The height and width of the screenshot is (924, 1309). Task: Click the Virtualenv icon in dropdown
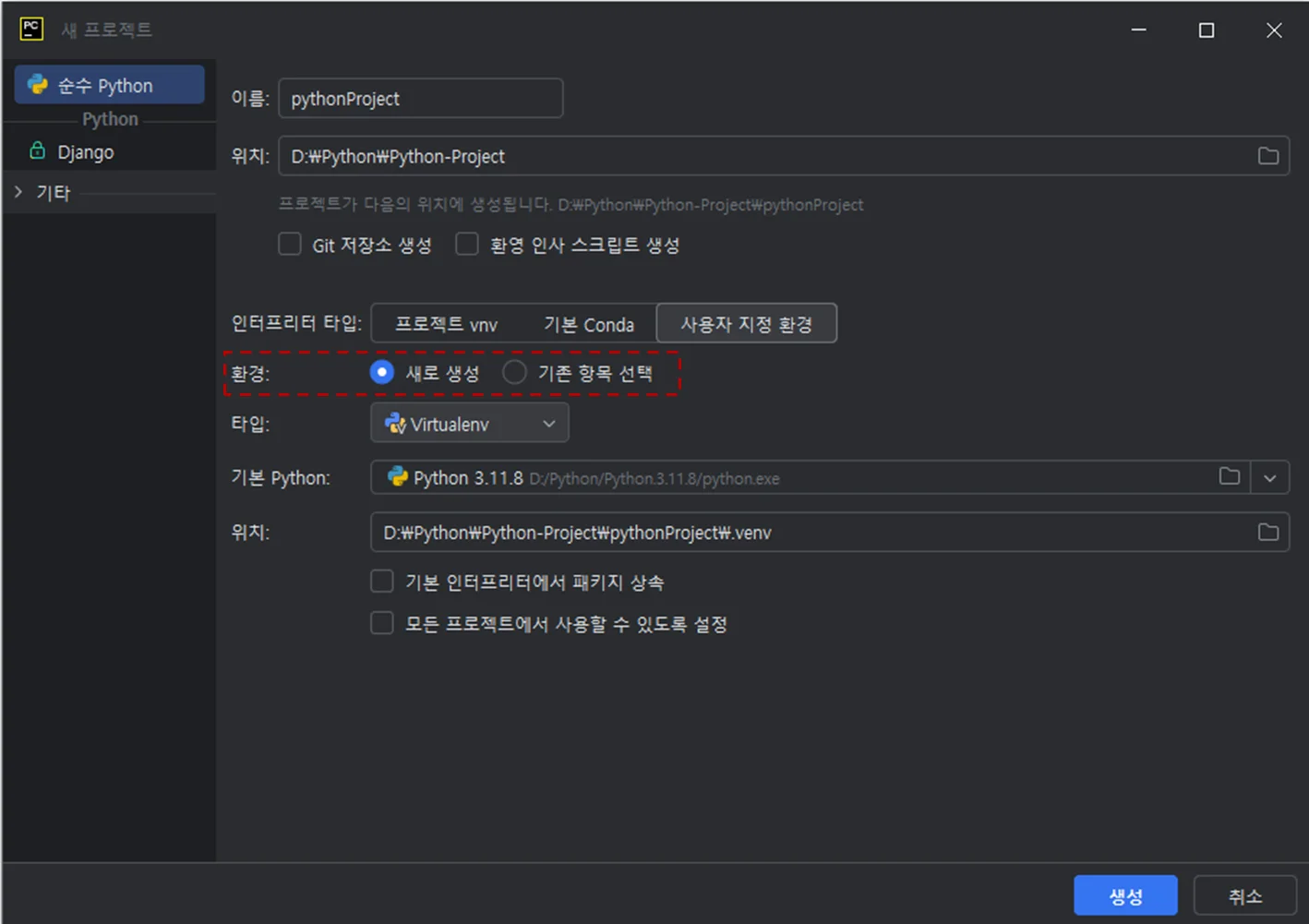pyautogui.click(x=395, y=423)
